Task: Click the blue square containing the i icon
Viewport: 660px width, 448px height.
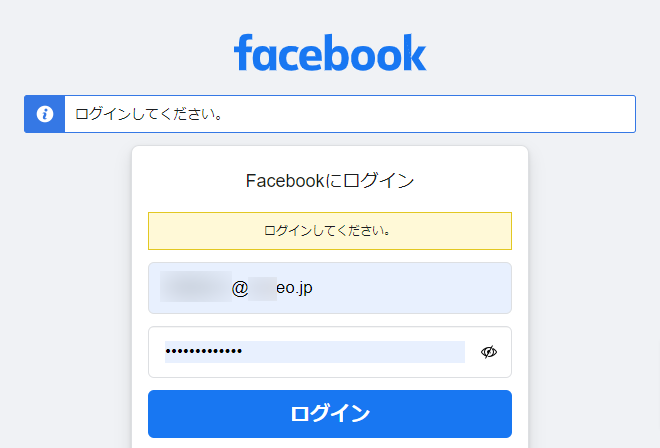Action: 45,114
